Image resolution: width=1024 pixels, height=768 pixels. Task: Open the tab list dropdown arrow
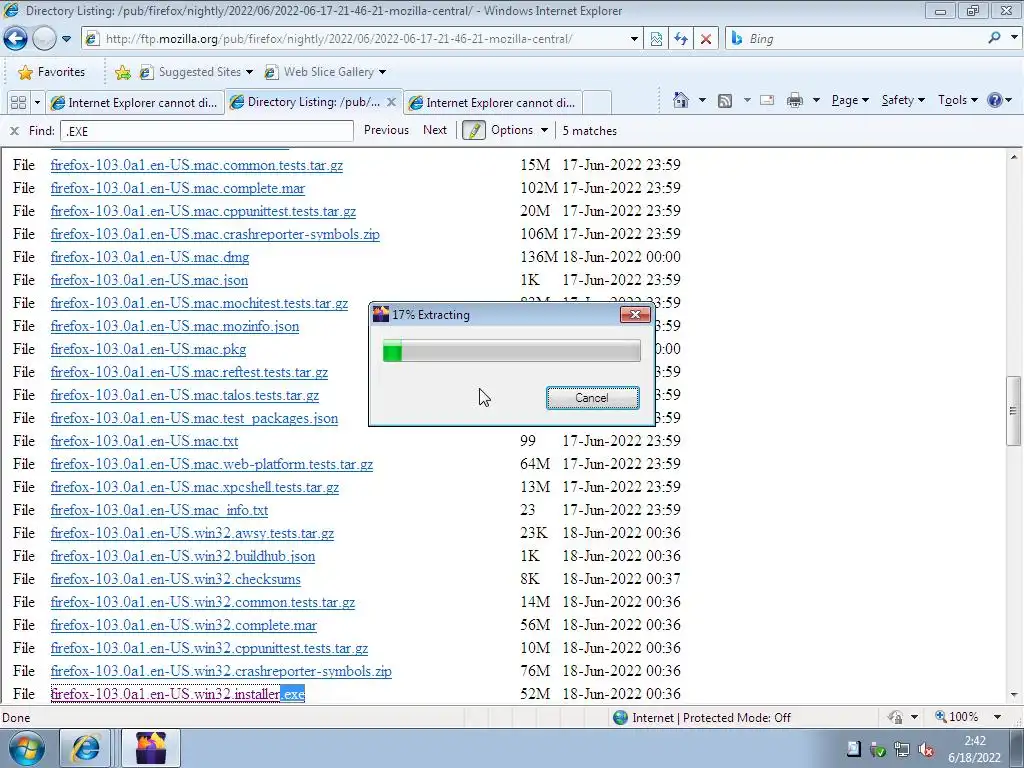37,103
